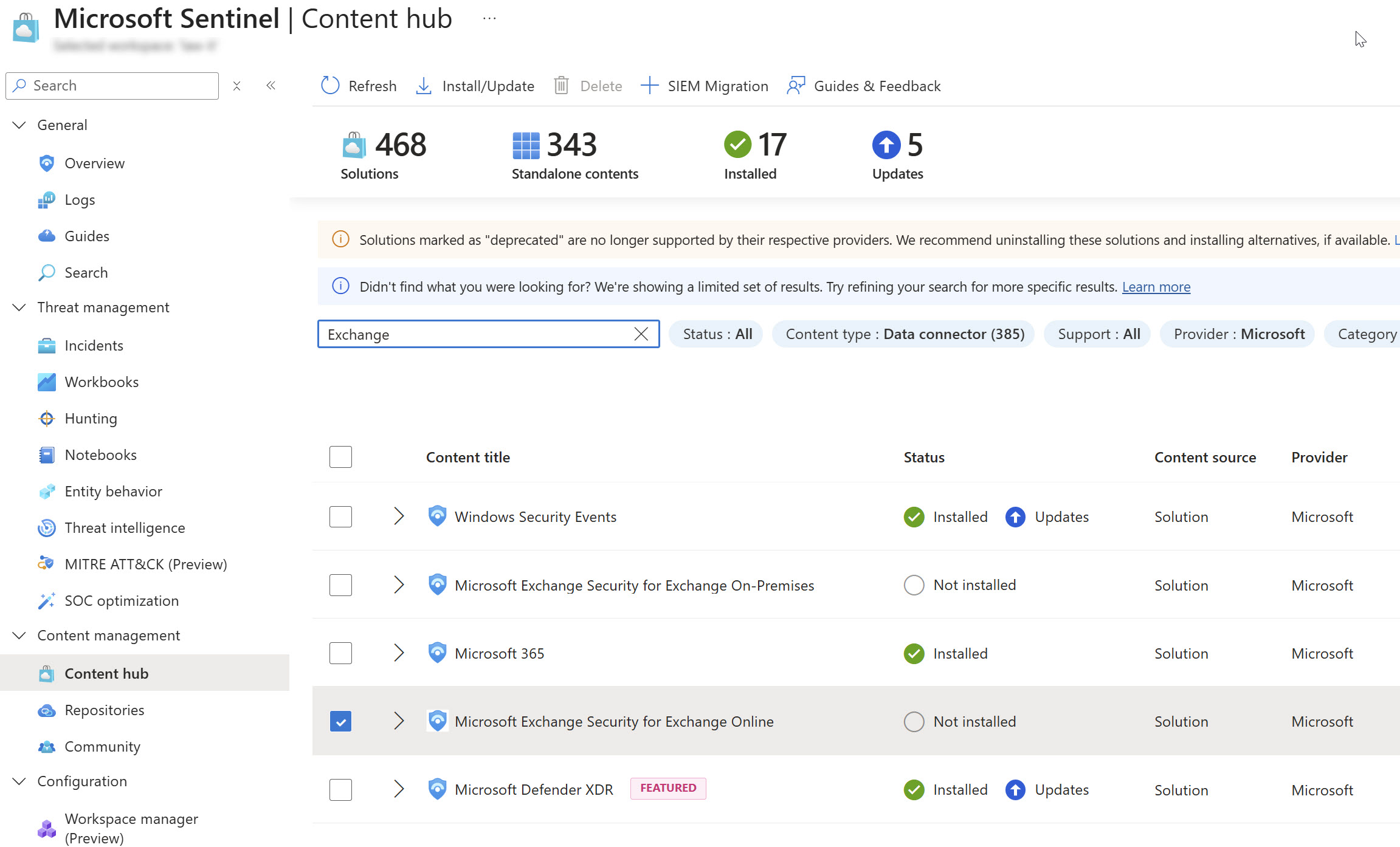1400x847 pixels.
Task: Collapse the sidebar with double chevron
Action: (271, 86)
